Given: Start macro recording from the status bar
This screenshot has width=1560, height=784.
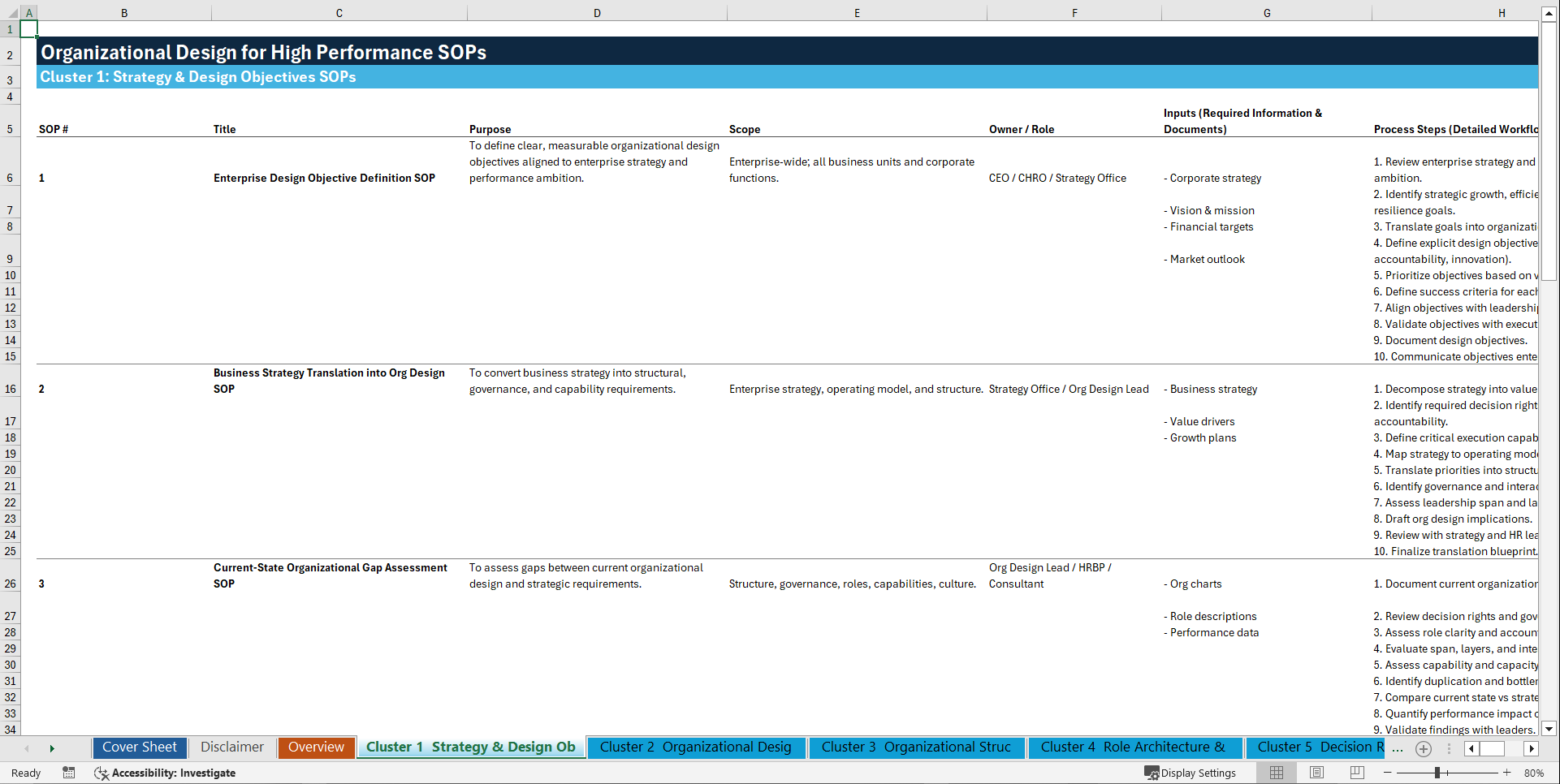Looking at the screenshot, I should (x=69, y=773).
